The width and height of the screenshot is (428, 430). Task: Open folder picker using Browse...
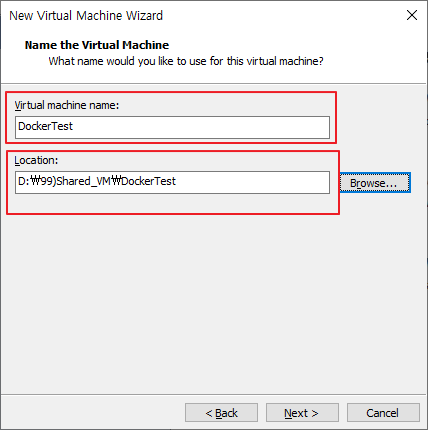pos(375,183)
